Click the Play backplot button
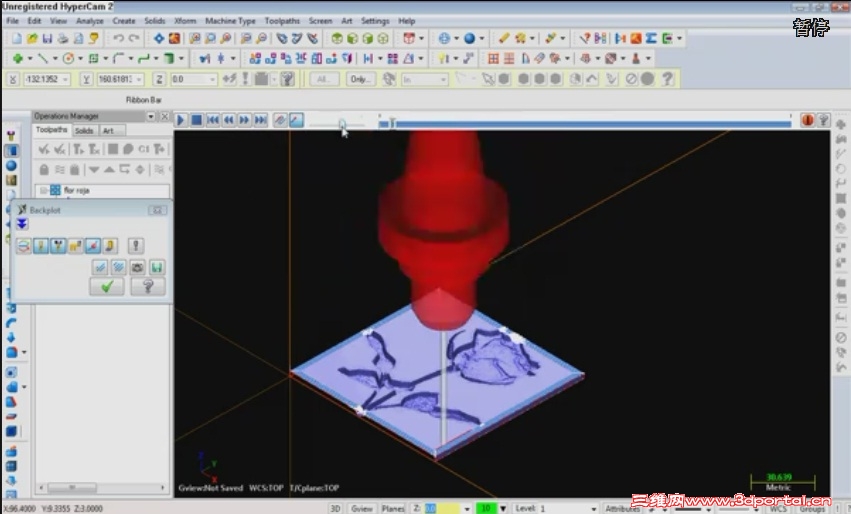Viewport: 851px width, 514px height. tap(181, 120)
